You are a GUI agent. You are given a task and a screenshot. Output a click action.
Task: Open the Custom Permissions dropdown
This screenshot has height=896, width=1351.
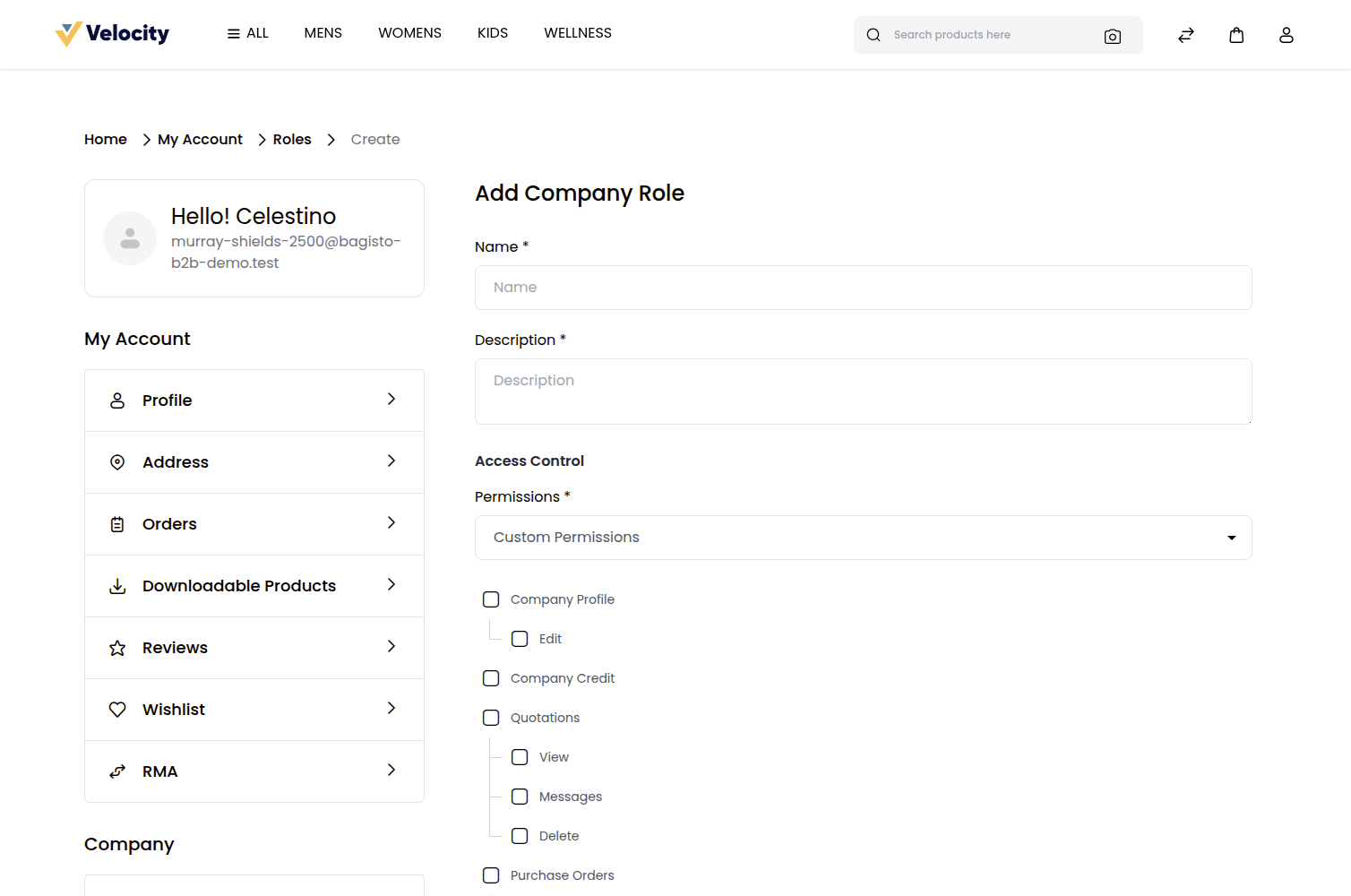pos(864,538)
